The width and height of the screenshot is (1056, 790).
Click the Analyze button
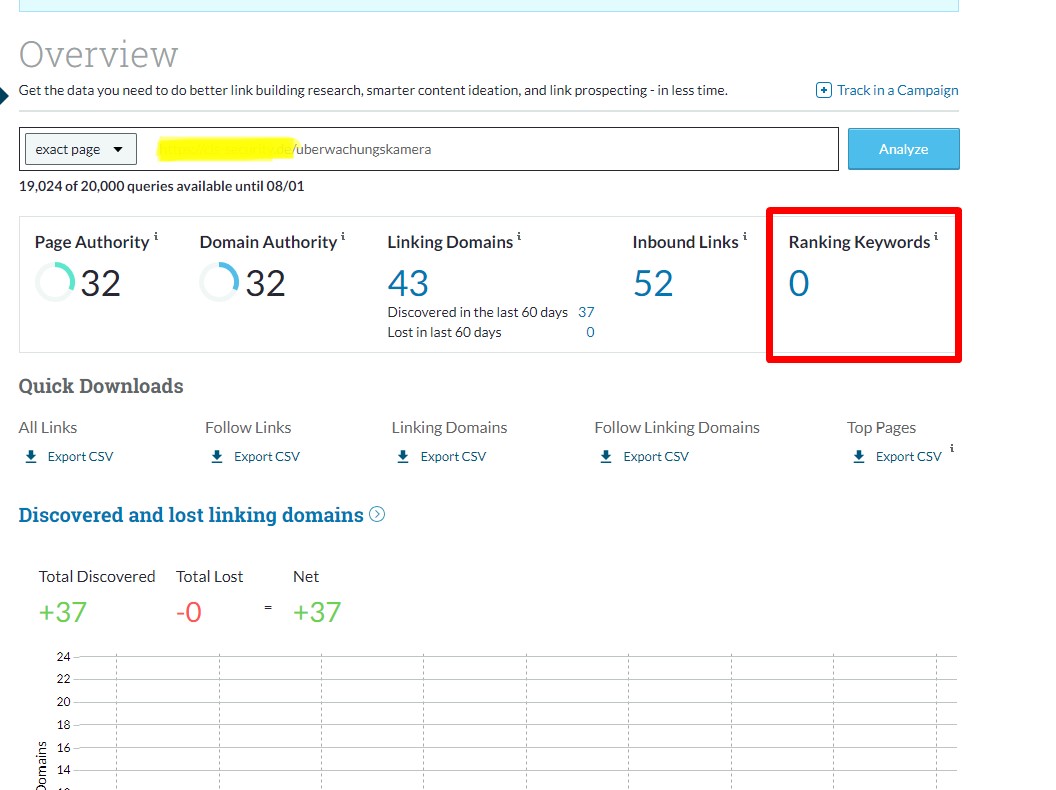coord(903,149)
